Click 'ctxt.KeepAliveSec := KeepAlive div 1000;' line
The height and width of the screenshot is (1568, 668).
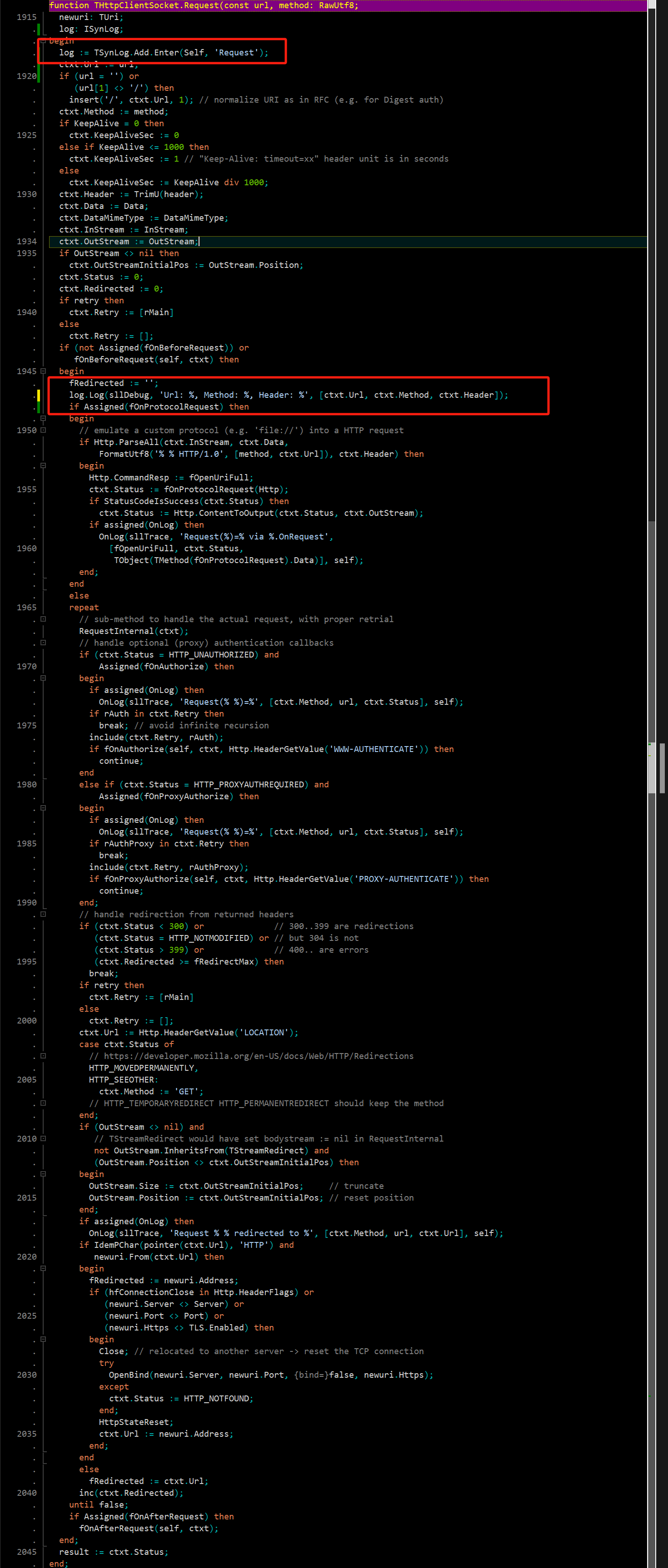[x=169, y=183]
